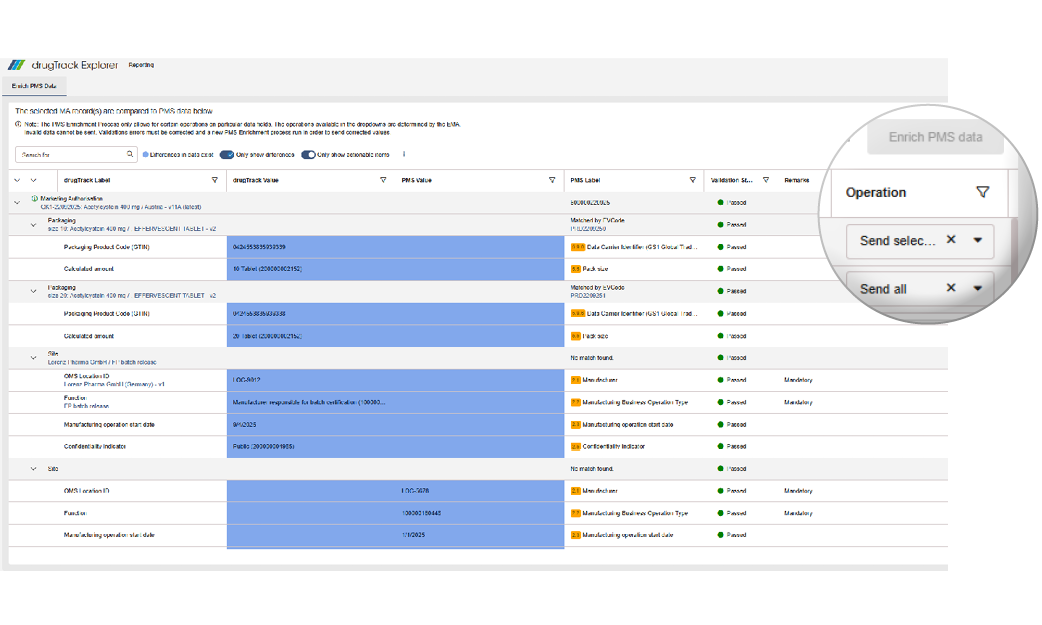This screenshot has width=1042, height=625.
Task: Switch to the Enrich PMS Data tab
Action: 32,85
